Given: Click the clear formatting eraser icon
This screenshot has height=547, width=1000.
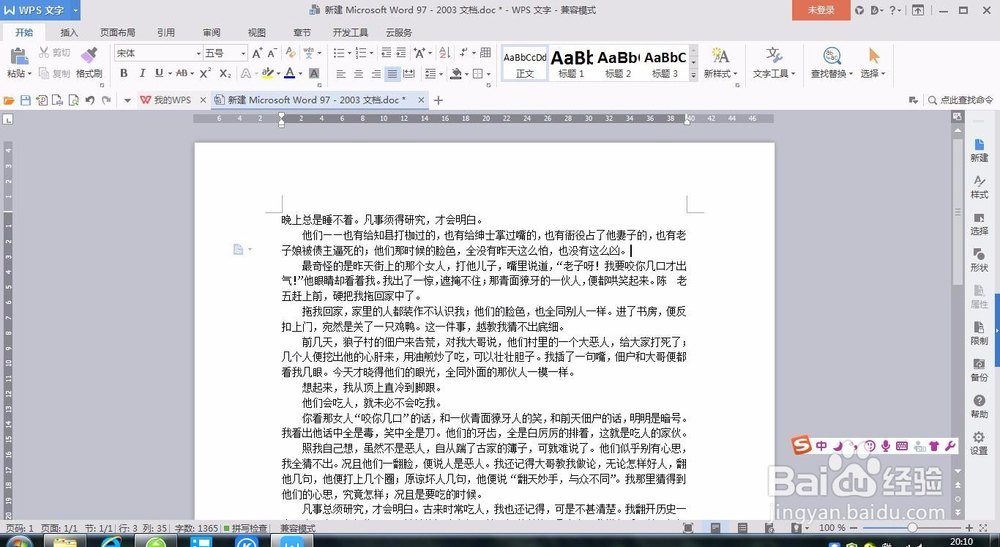Looking at the screenshot, I should [290, 53].
